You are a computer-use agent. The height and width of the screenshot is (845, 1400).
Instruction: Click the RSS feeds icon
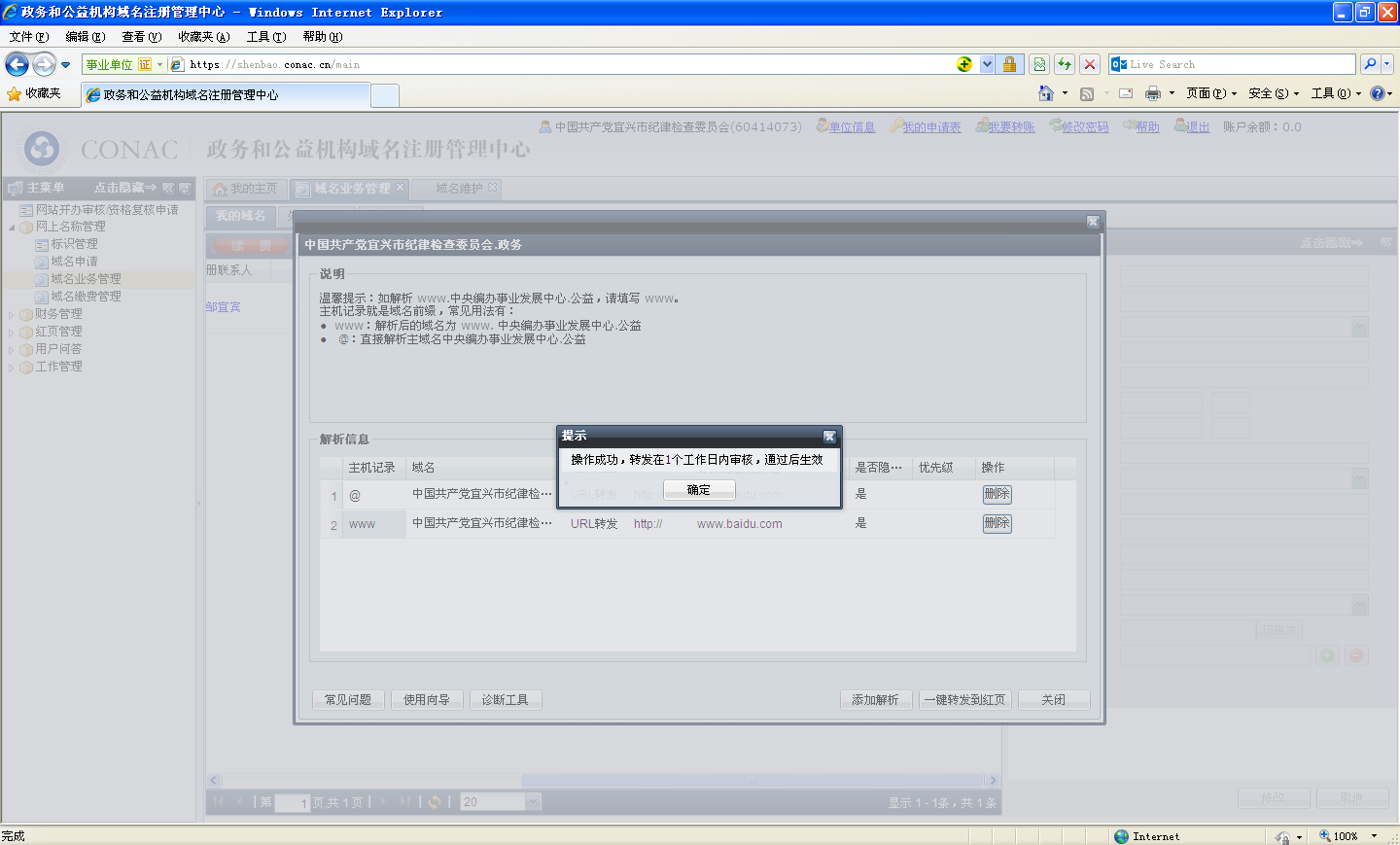point(1087,94)
